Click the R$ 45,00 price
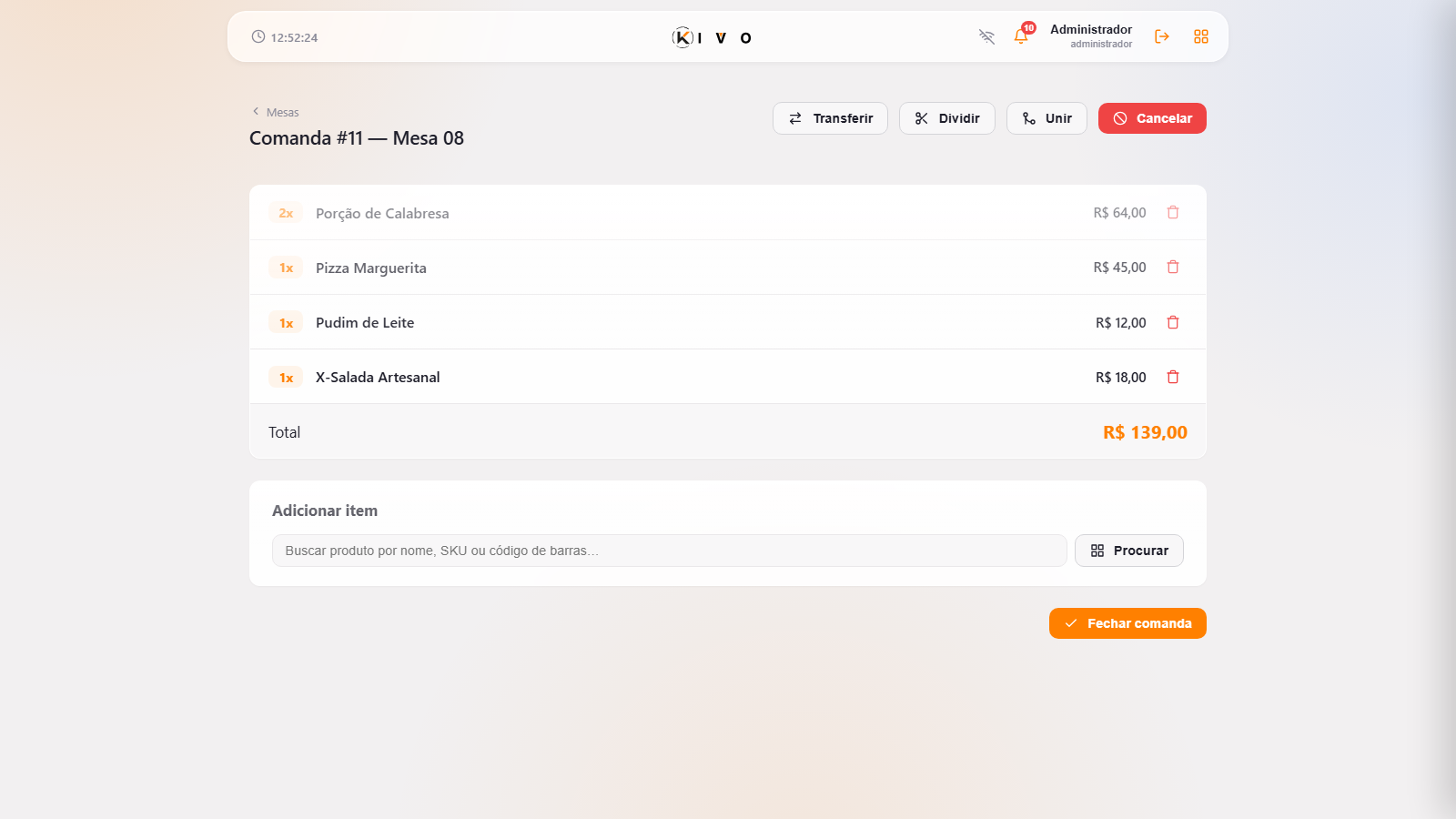 (1119, 268)
